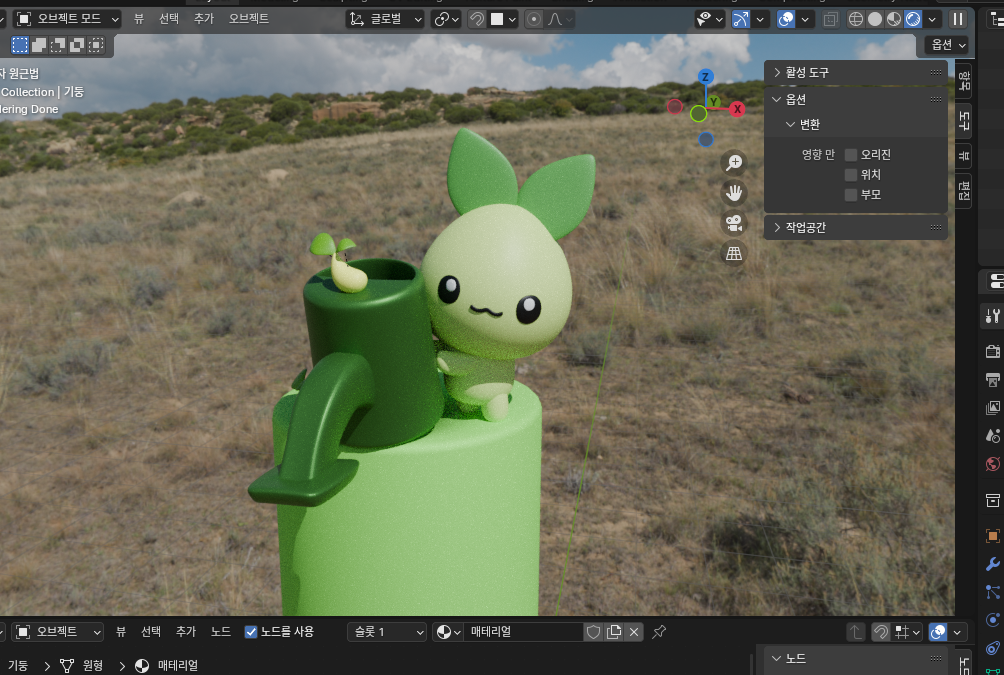Open the 옵션 dropdown in viewport

click(x=947, y=44)
